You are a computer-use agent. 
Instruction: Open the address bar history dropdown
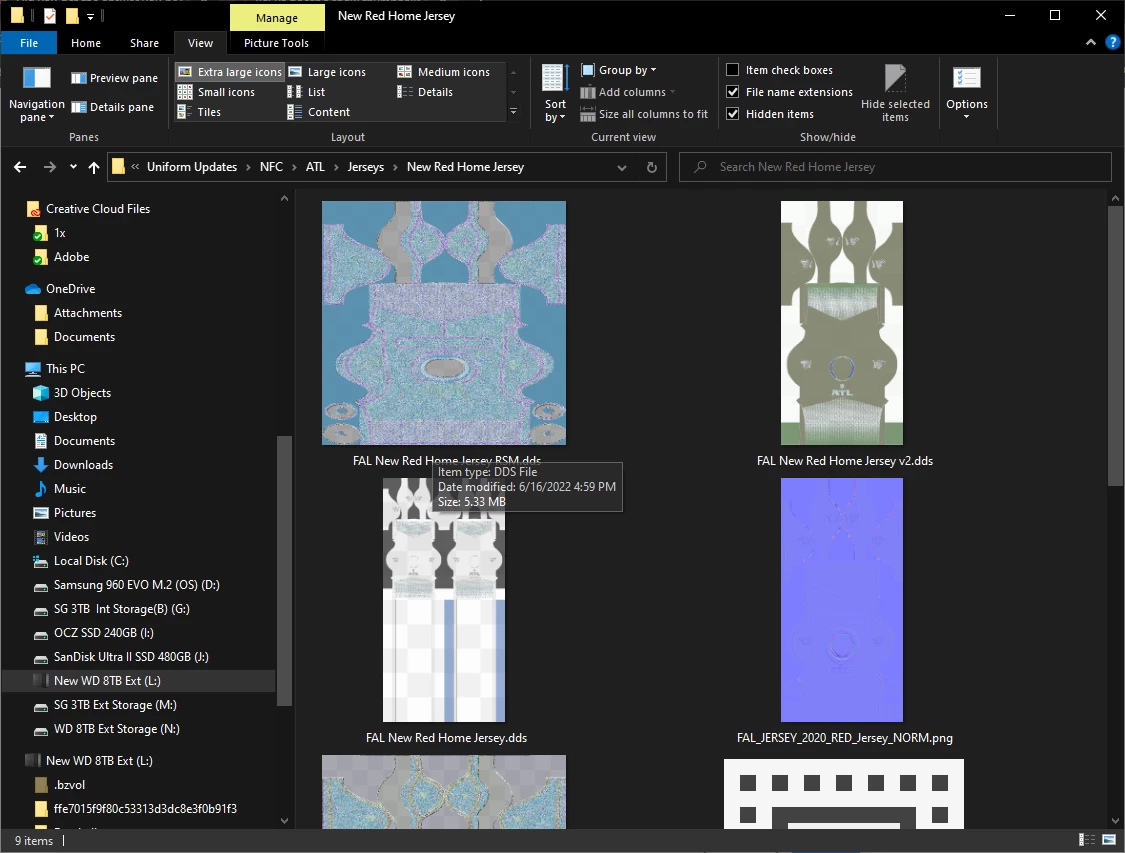coord(621,167)
